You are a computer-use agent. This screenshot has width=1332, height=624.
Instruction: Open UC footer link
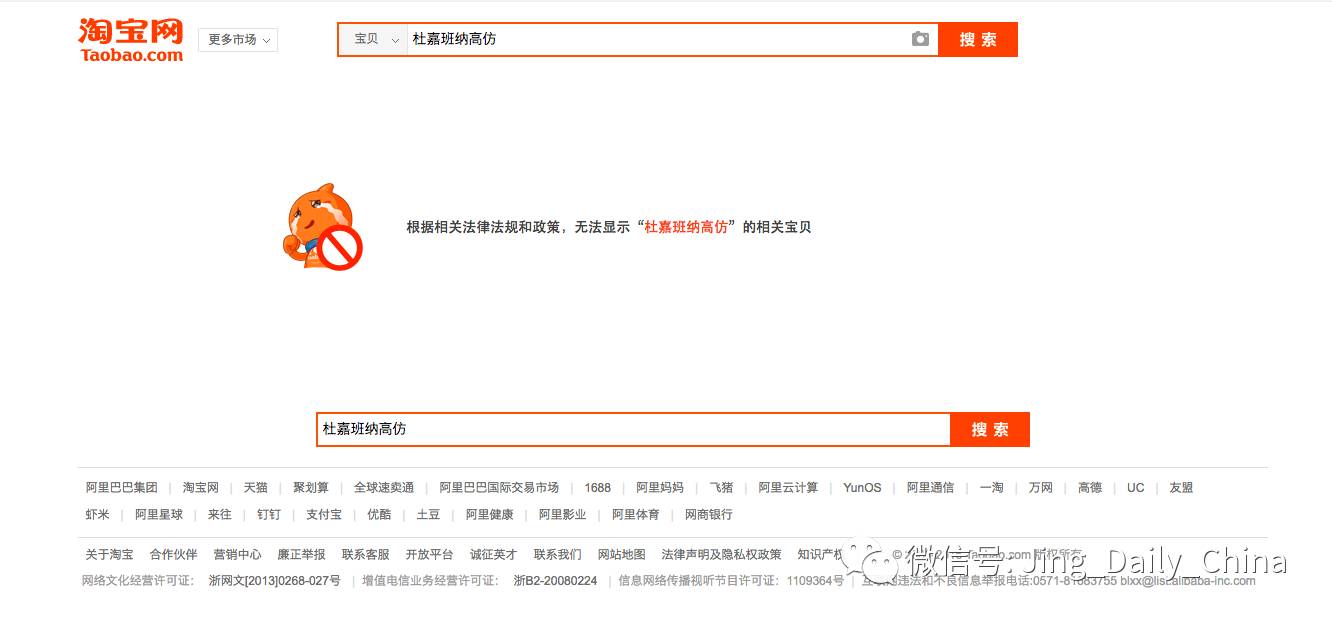(1135, 488)
